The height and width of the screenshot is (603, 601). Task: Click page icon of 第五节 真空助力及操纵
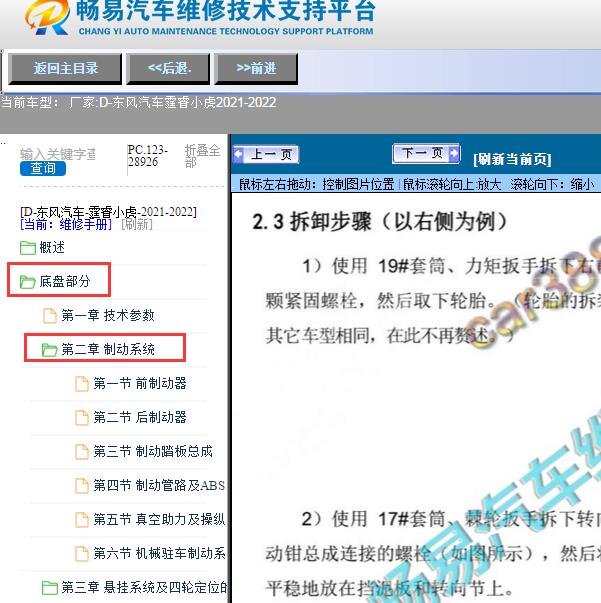82,520
